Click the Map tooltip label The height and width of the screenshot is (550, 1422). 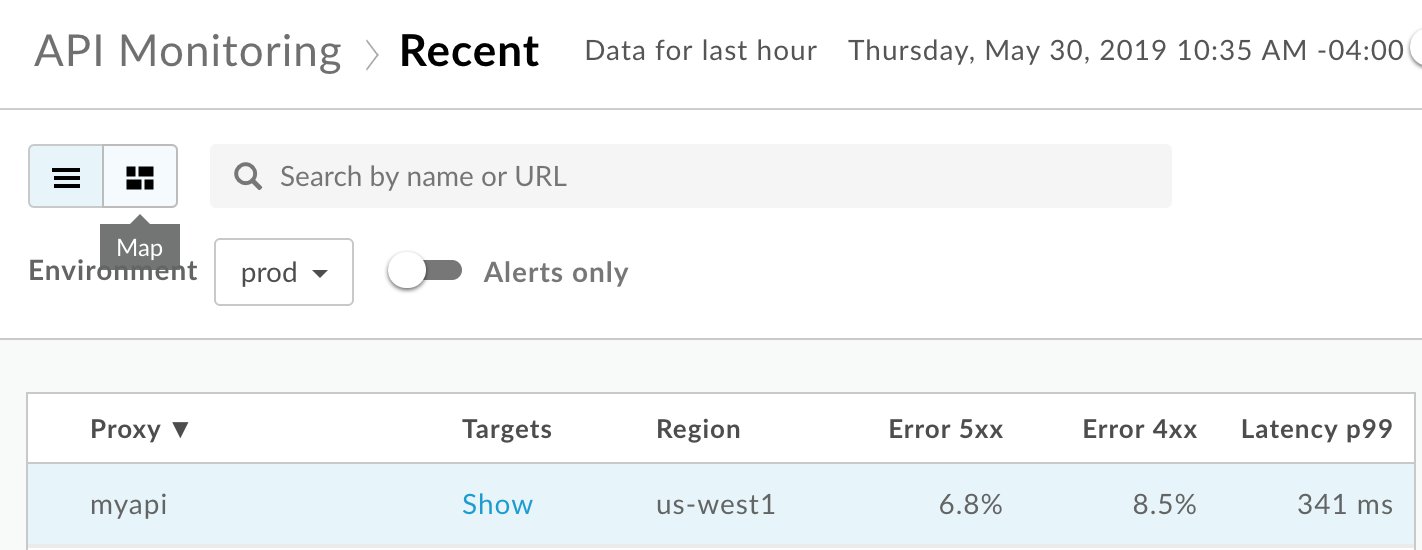coord(139,248)
